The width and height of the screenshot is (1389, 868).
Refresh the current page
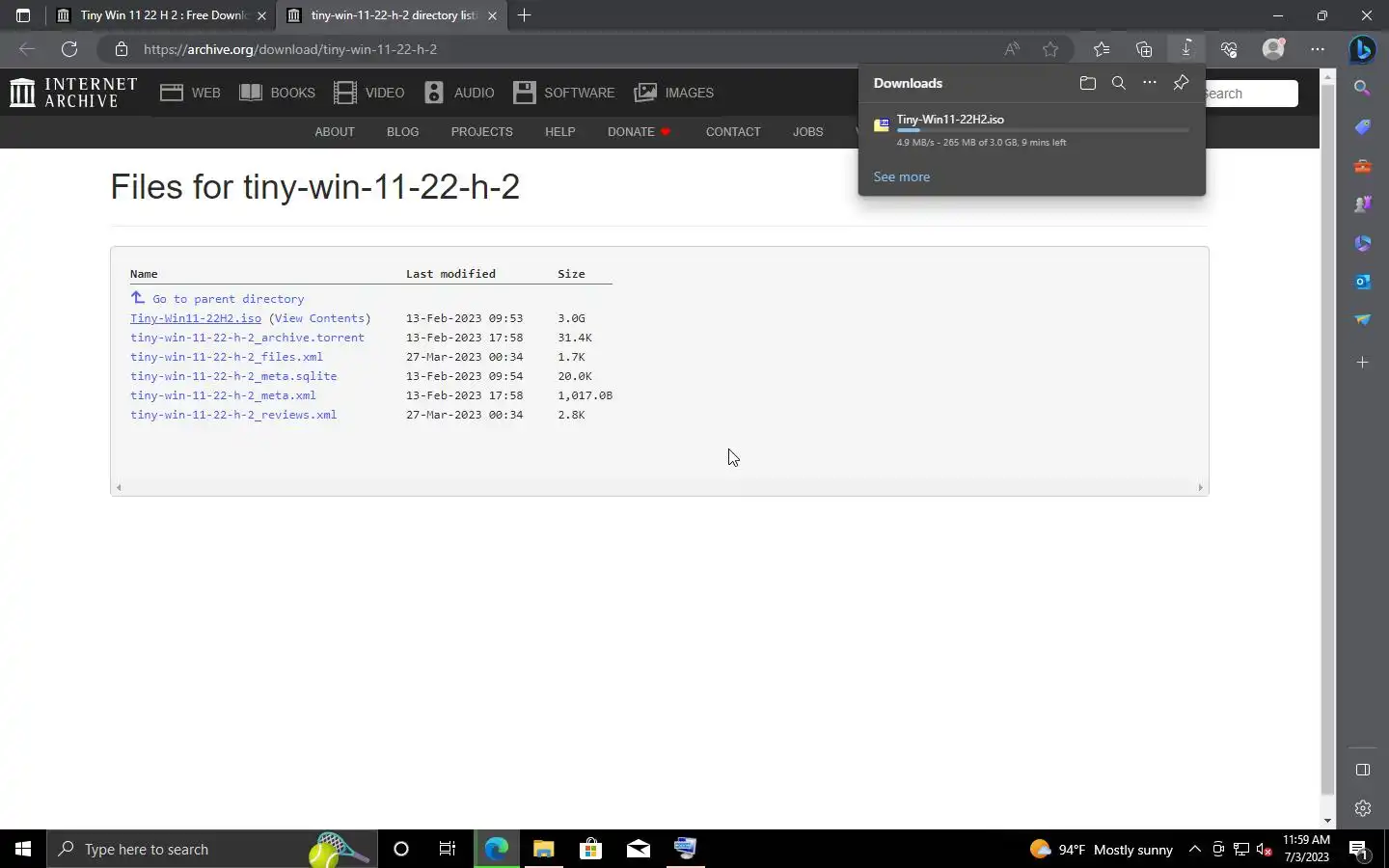point(69,49)
